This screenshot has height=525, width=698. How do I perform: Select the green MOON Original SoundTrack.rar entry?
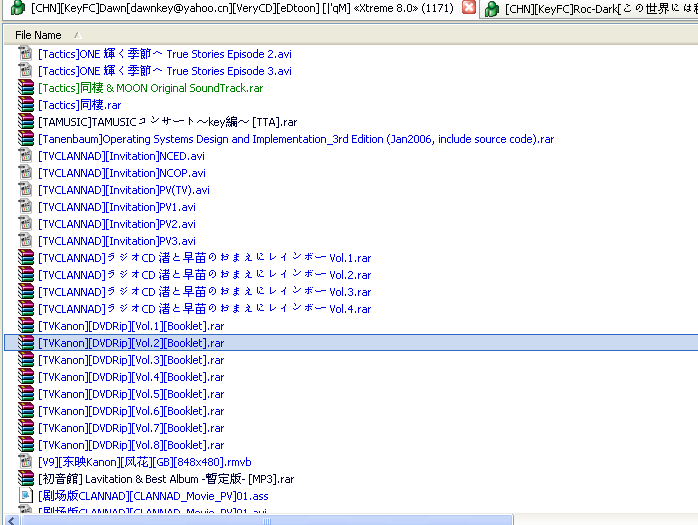pos(150,88)
